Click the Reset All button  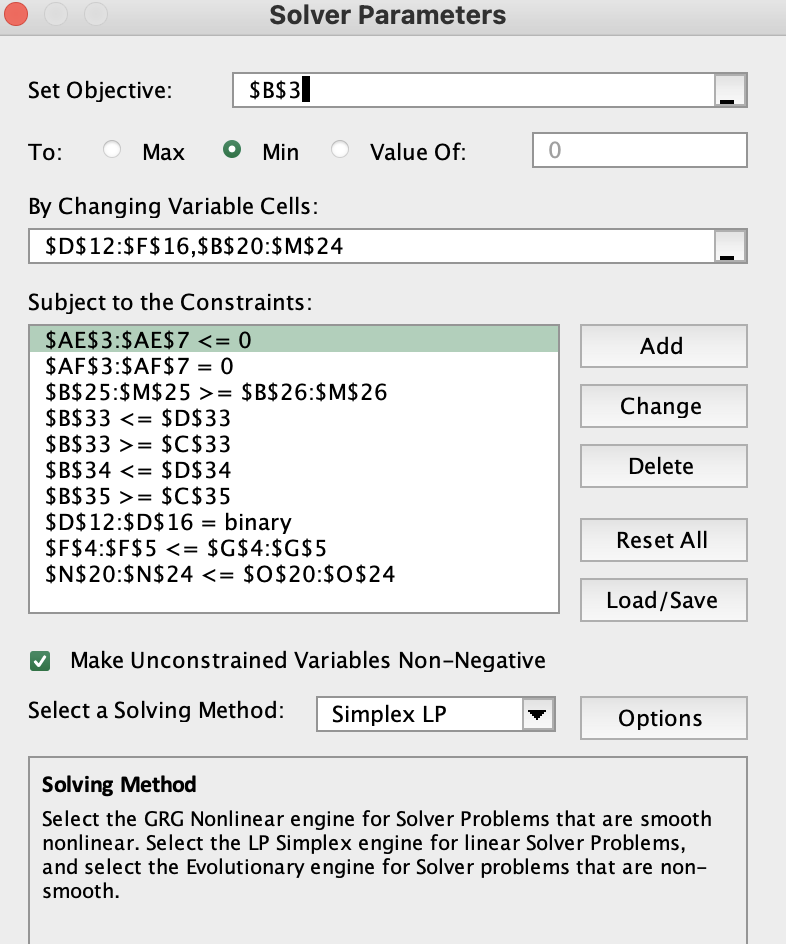662,540
